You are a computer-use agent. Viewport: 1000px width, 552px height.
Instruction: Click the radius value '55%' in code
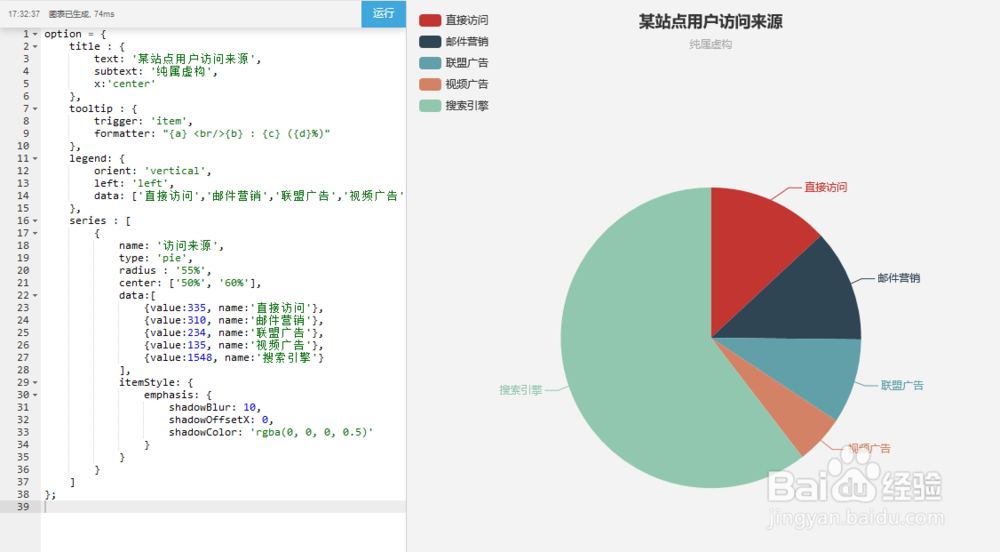[x=190, y=271]
